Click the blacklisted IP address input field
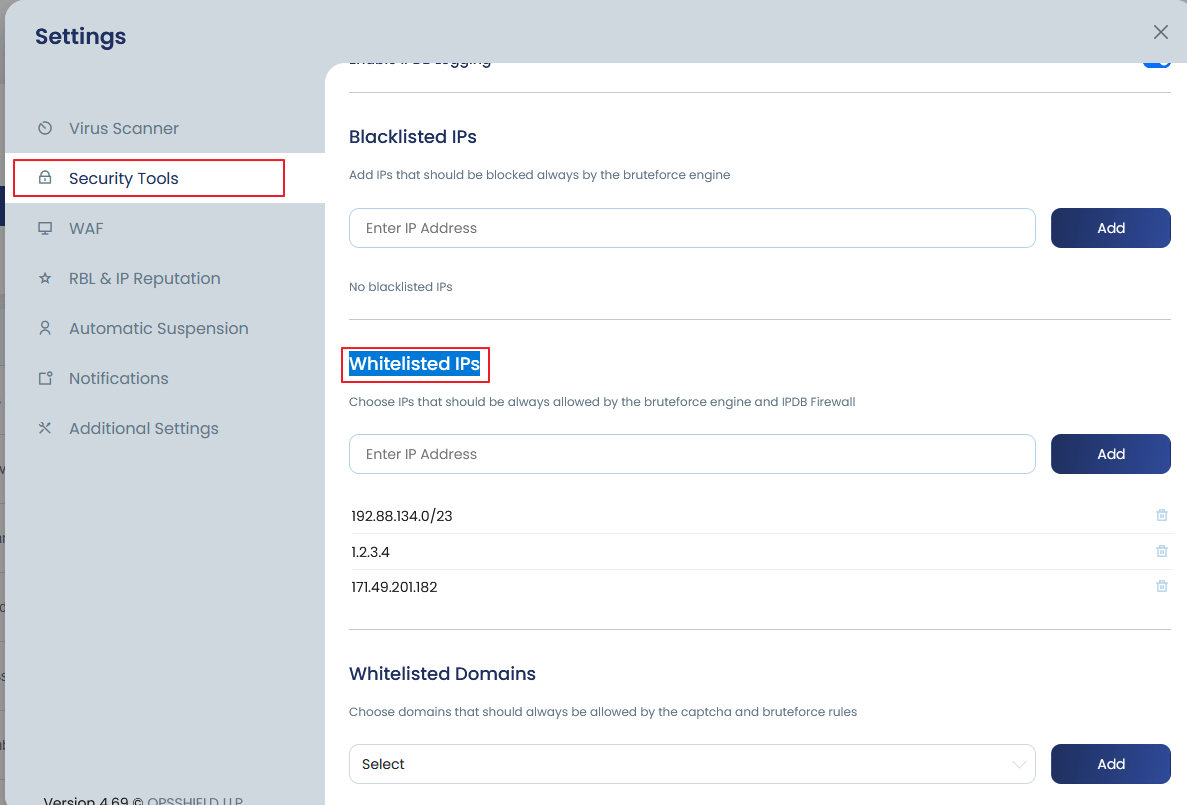 [x=692, y=228]
